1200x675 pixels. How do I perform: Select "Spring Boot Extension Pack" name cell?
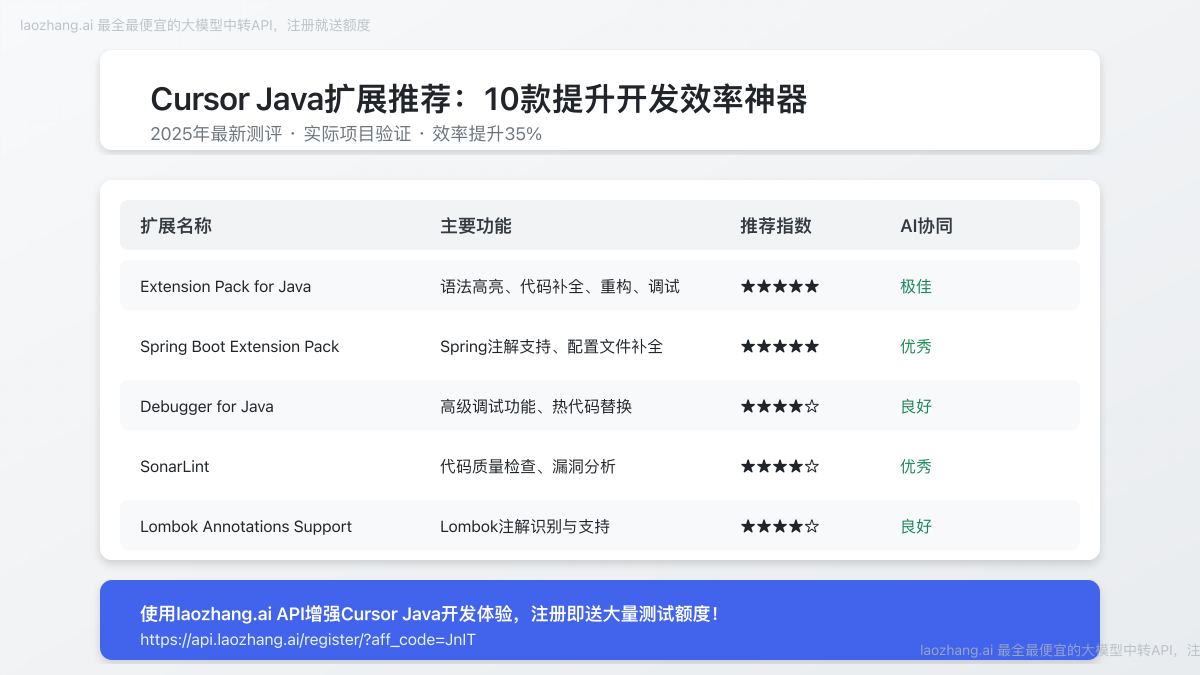point(240,346)
